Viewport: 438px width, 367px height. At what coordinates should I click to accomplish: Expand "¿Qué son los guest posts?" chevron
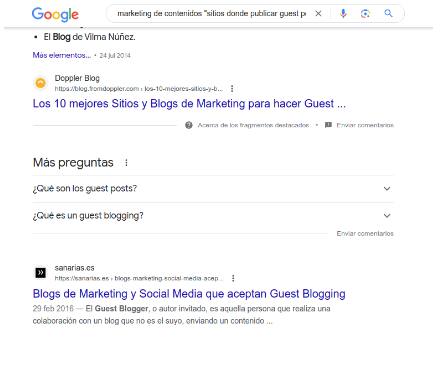[387, 189]
